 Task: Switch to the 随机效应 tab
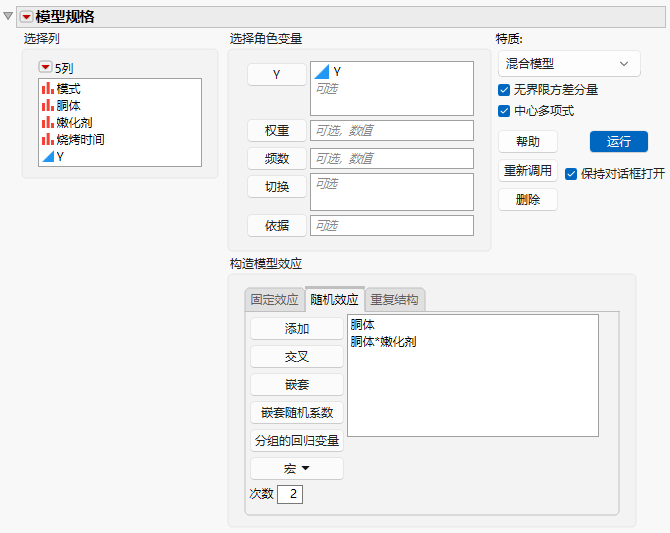(334, 299)
